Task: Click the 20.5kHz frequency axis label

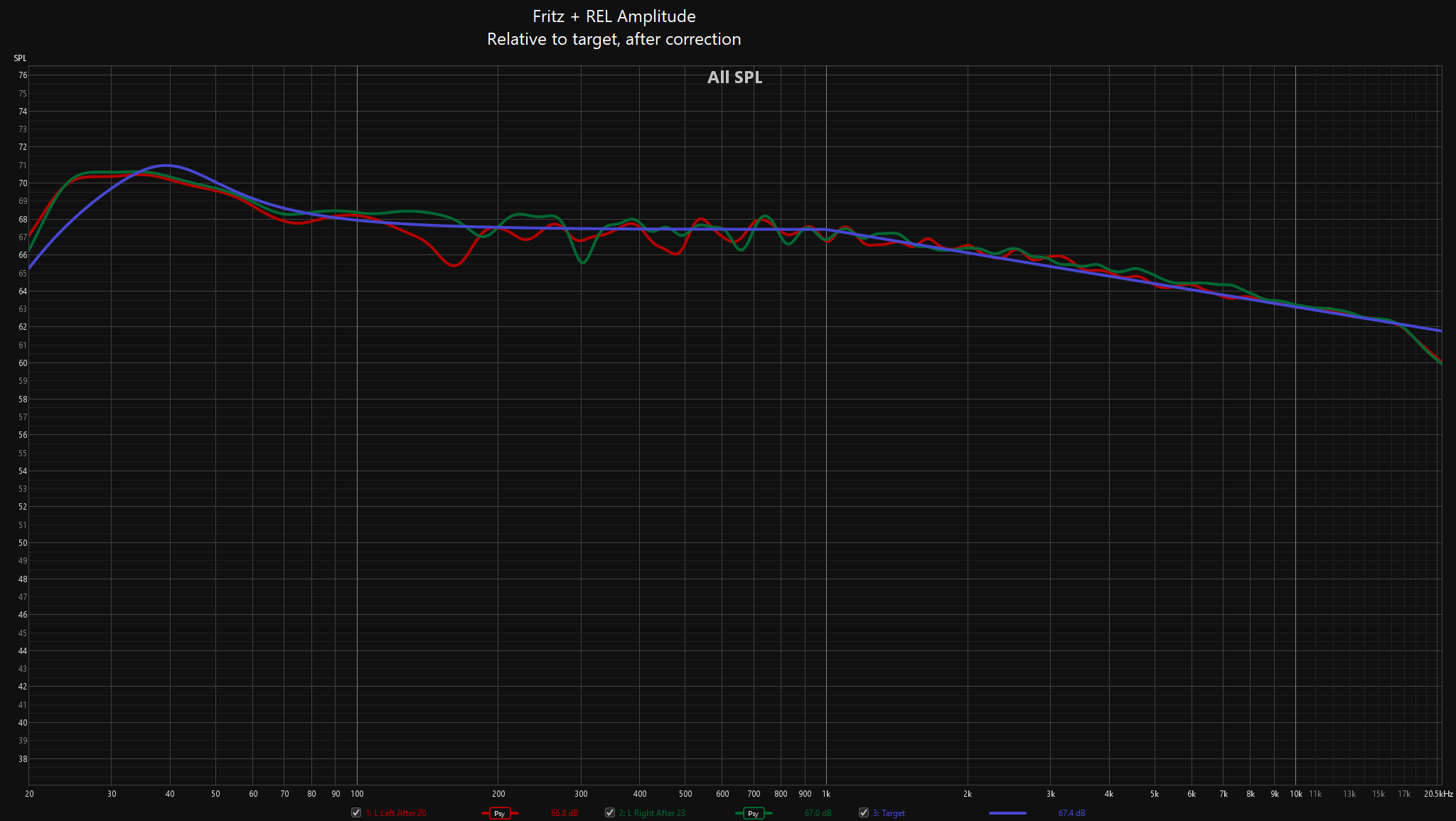Action: point(1438,794)
